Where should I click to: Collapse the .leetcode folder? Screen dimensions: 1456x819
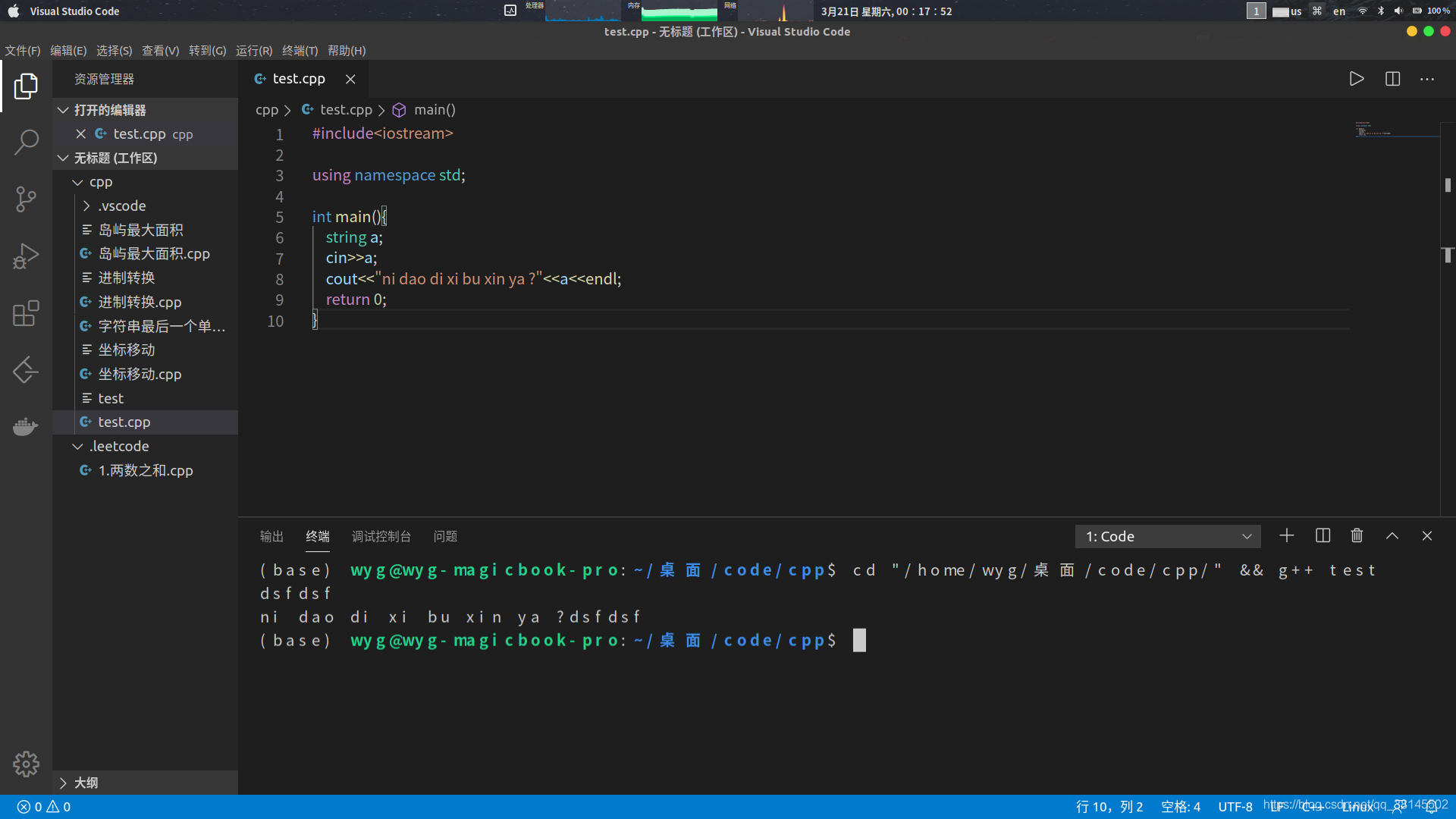coord(145,446)
